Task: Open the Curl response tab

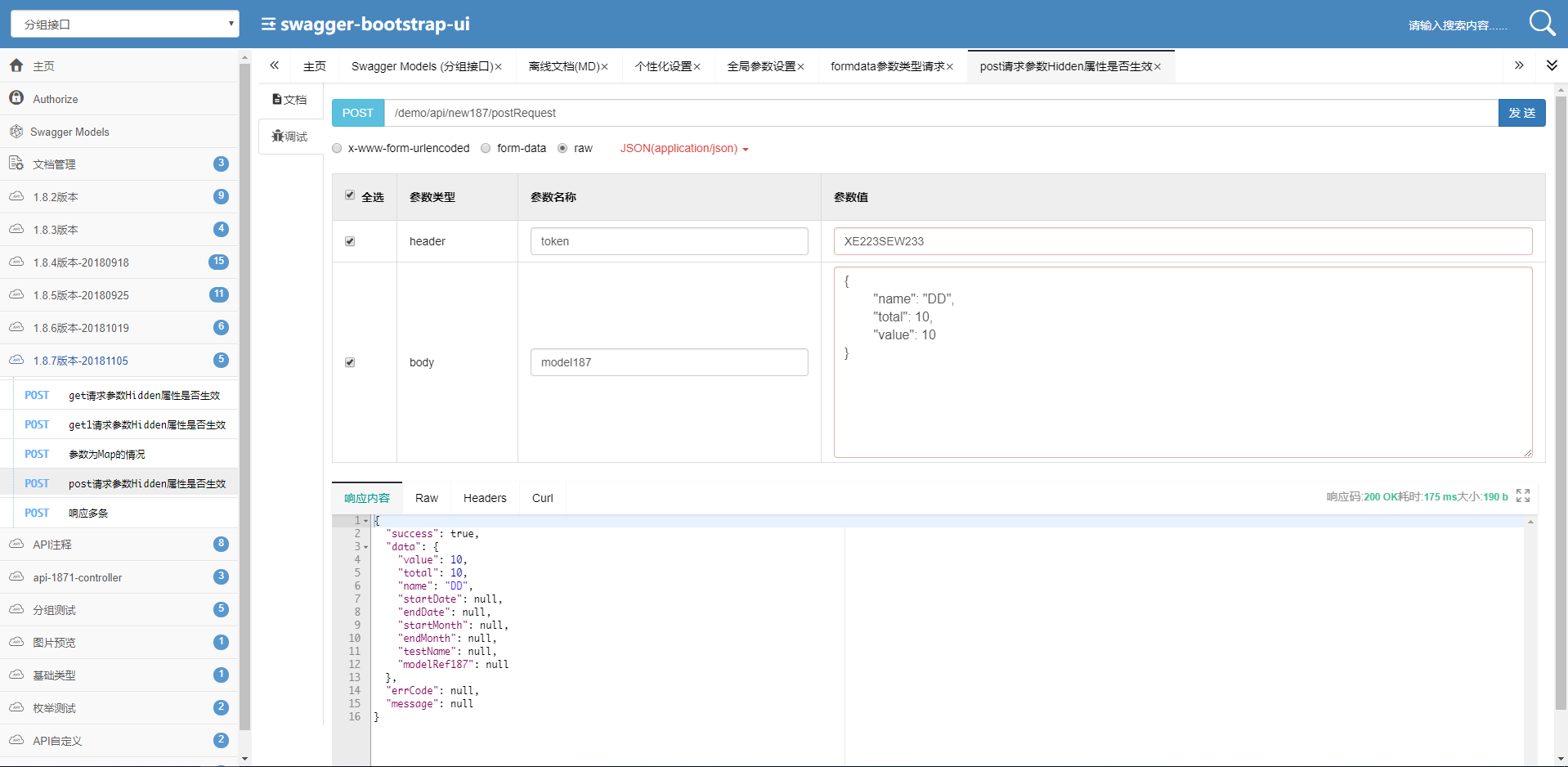Action: 543,498
